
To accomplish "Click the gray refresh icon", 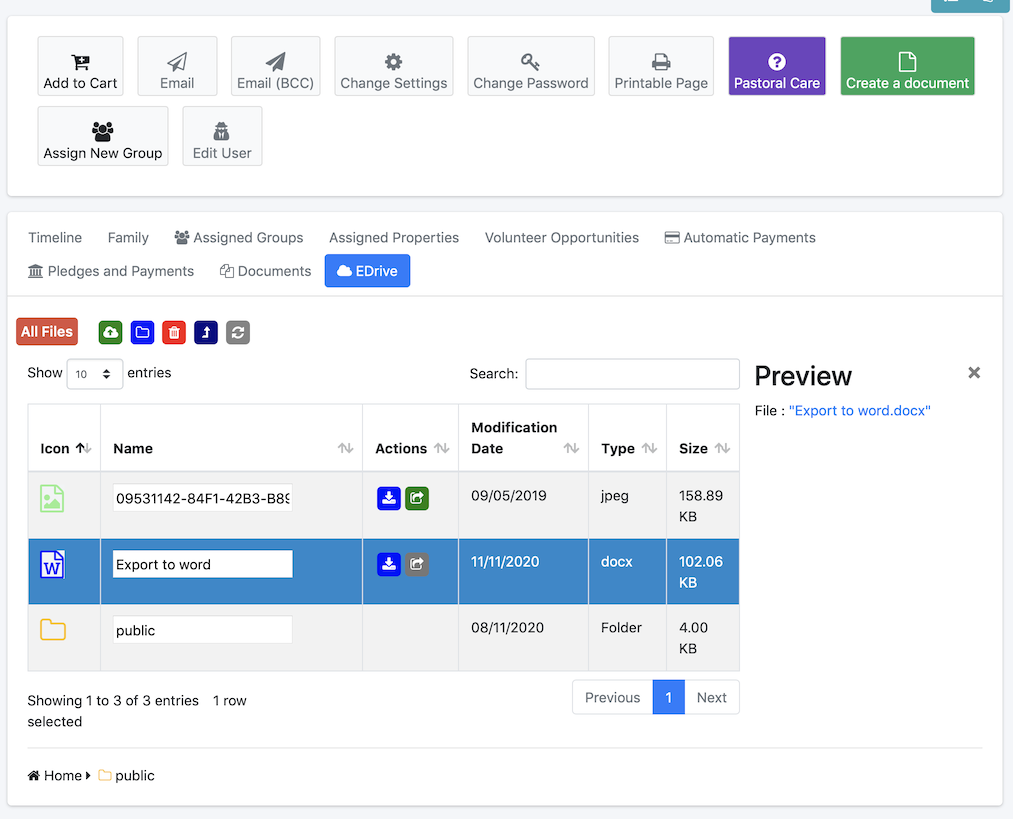I will [x=238, y=333].
